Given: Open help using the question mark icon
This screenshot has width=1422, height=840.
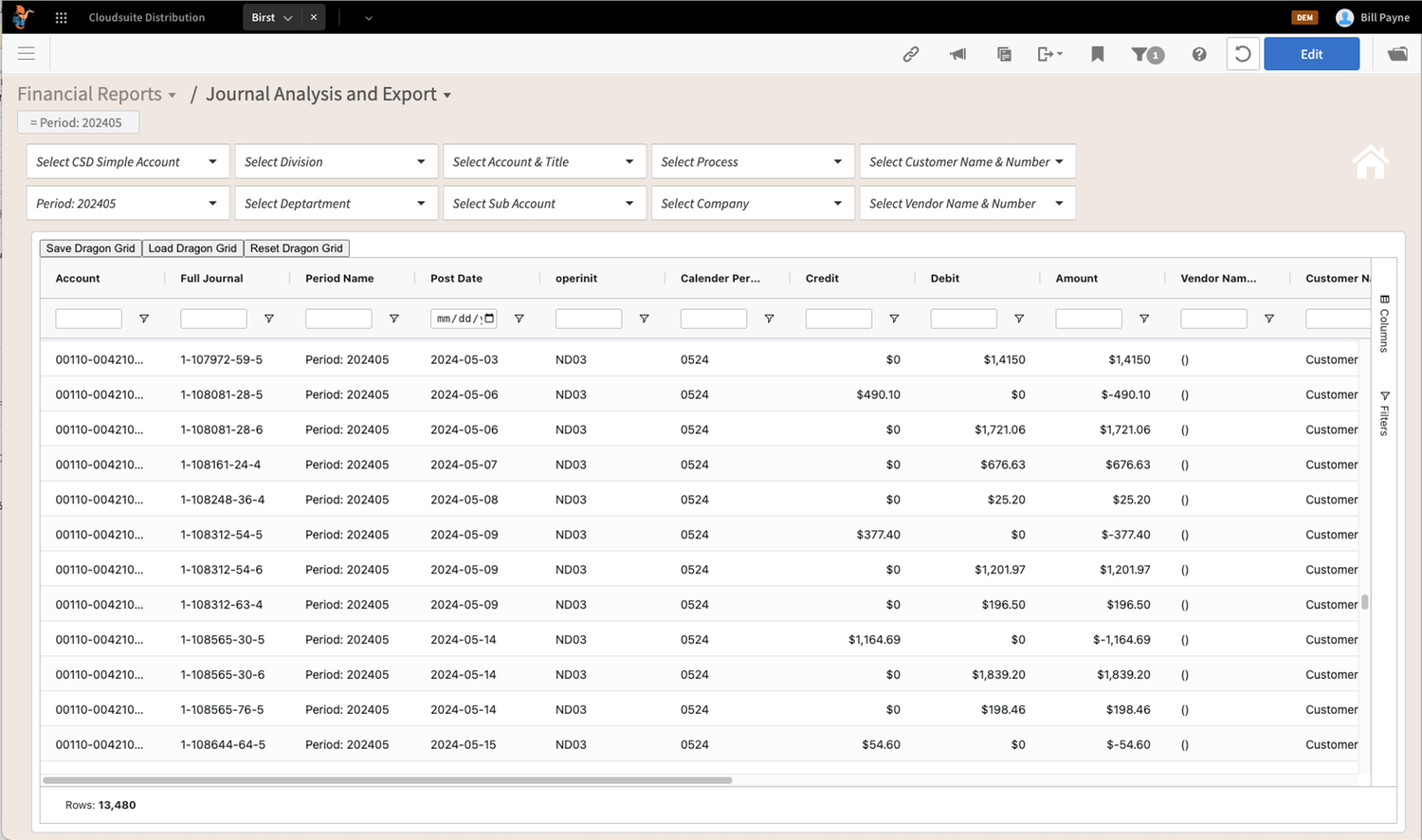Looking at the screenshot, I should coord(1198,54).
